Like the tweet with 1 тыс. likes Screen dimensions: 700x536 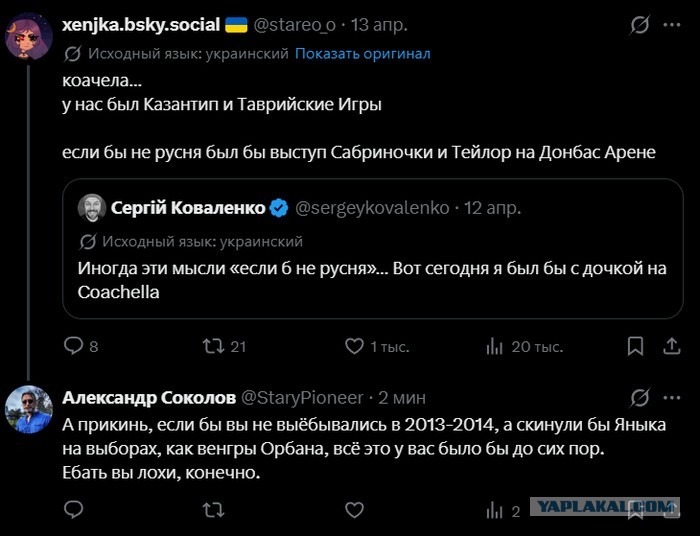354,346
